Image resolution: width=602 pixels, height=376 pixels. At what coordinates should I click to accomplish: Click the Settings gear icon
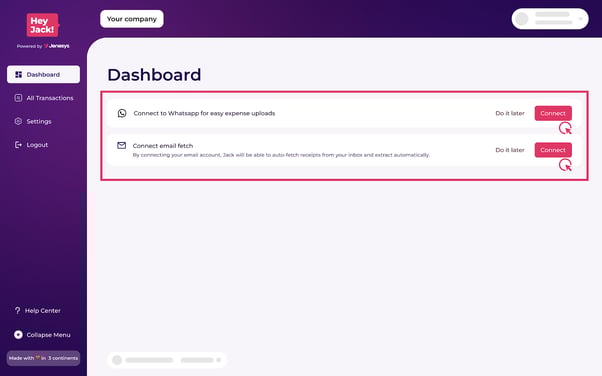point(18,121)
